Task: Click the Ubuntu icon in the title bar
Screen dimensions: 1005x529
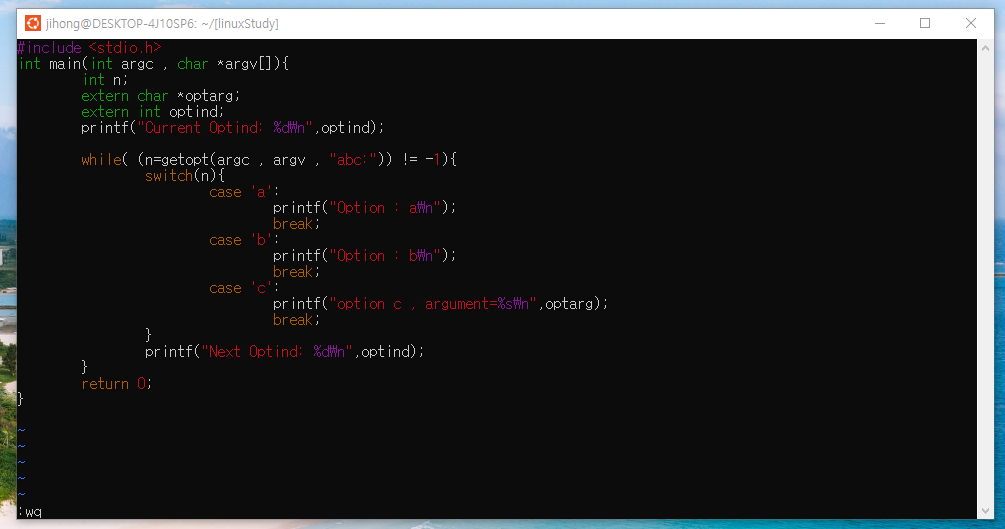Action: click(33, 24)
